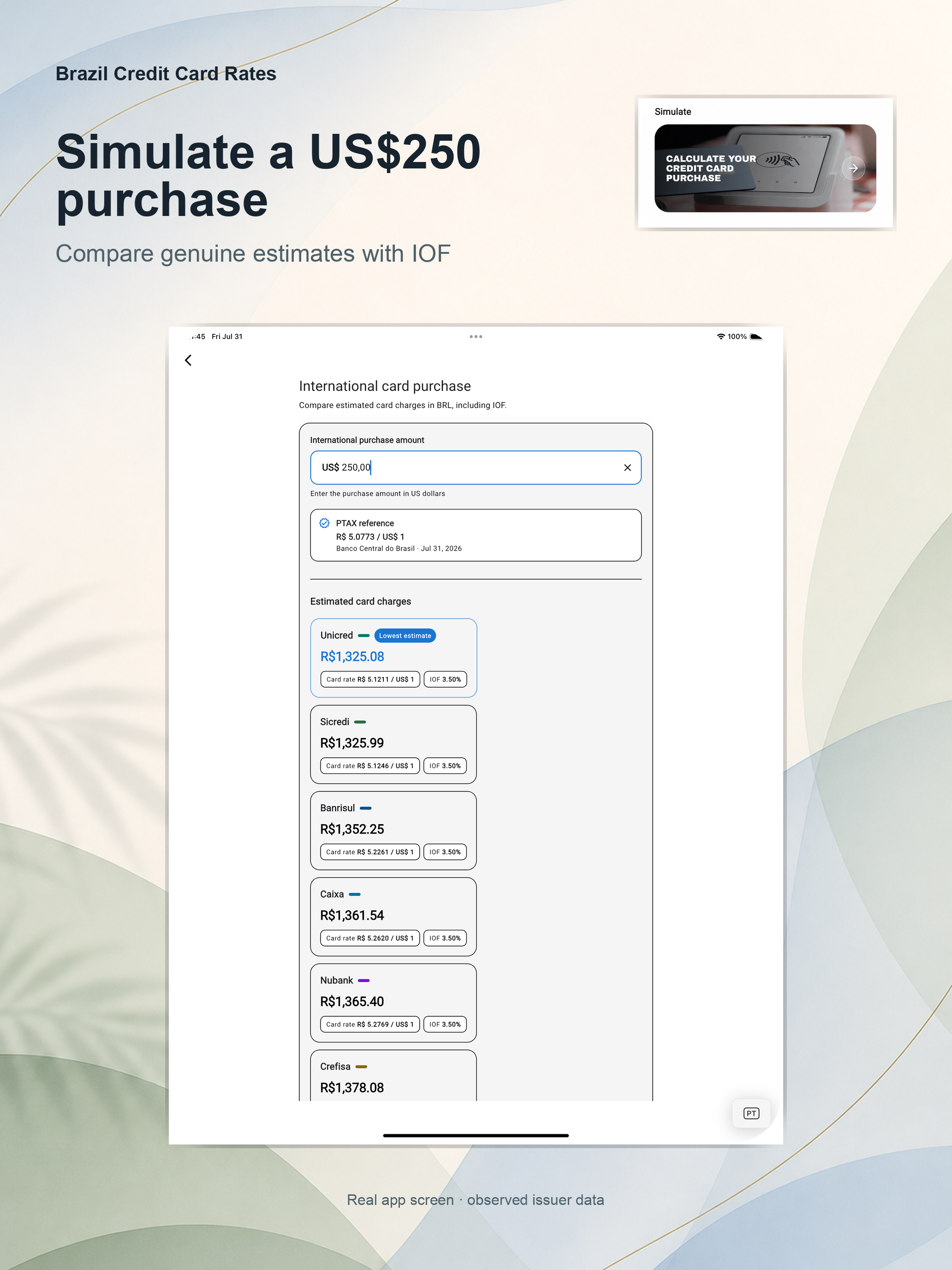Click Nubank IOF 3.50% chip
Image resolution: width=952 pixels, height=1270 pixels.
[445, 1024]
